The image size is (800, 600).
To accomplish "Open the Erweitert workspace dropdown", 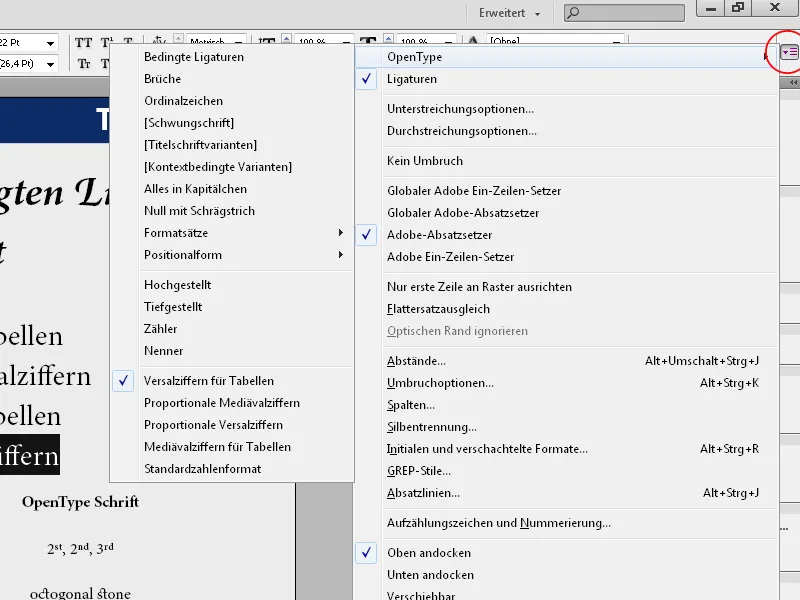I will (509, 13).
